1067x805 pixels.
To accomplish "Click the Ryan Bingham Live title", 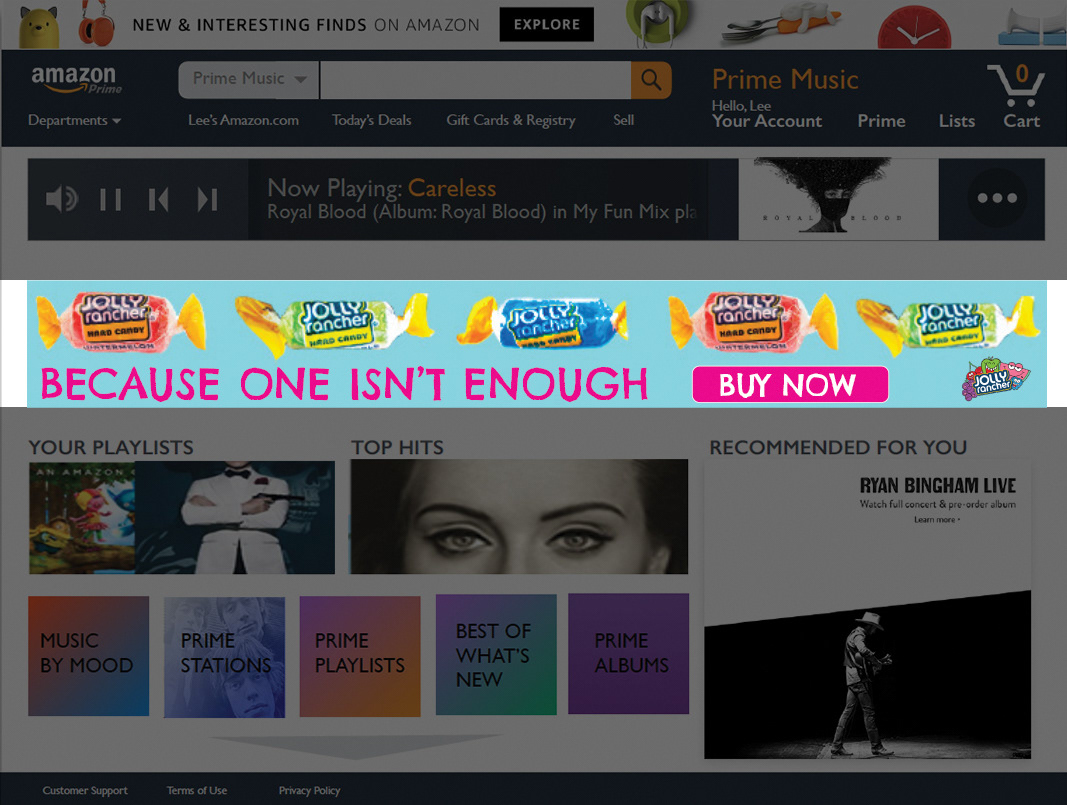I will point(937,486).
